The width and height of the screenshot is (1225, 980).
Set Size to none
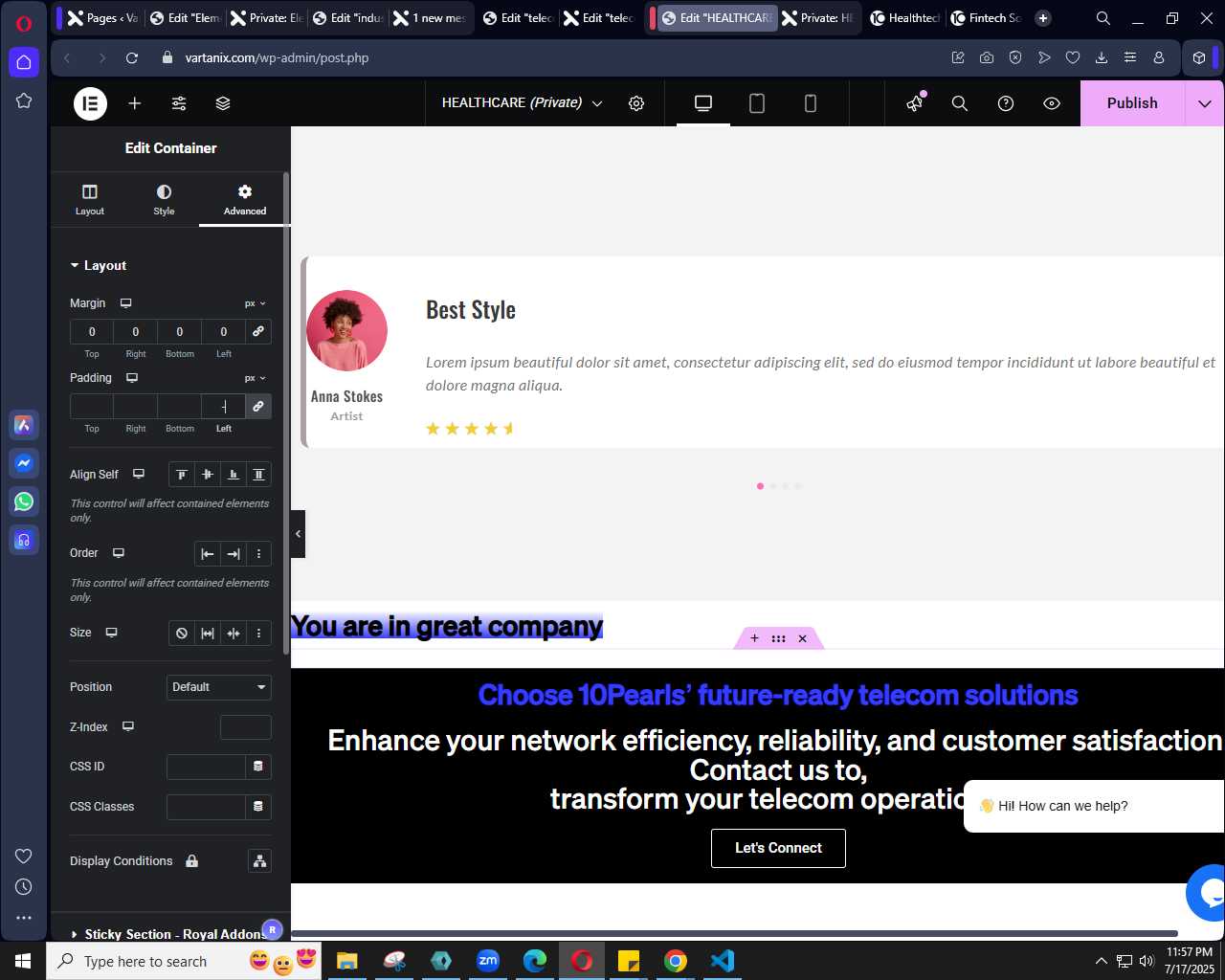pos(182,634)
